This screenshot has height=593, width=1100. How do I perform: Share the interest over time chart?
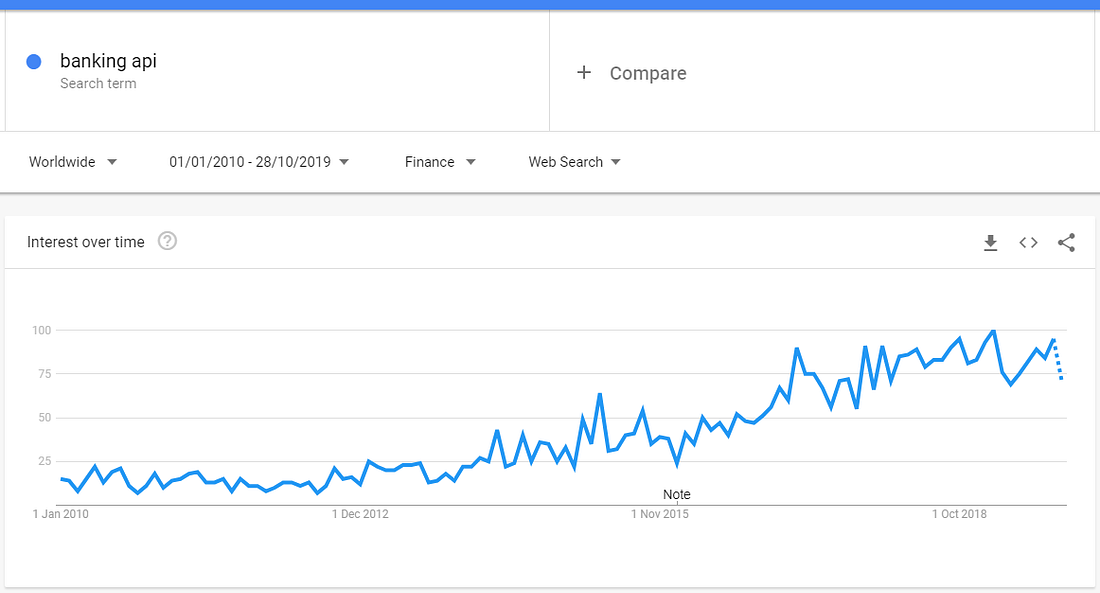tap(1066, 243)
